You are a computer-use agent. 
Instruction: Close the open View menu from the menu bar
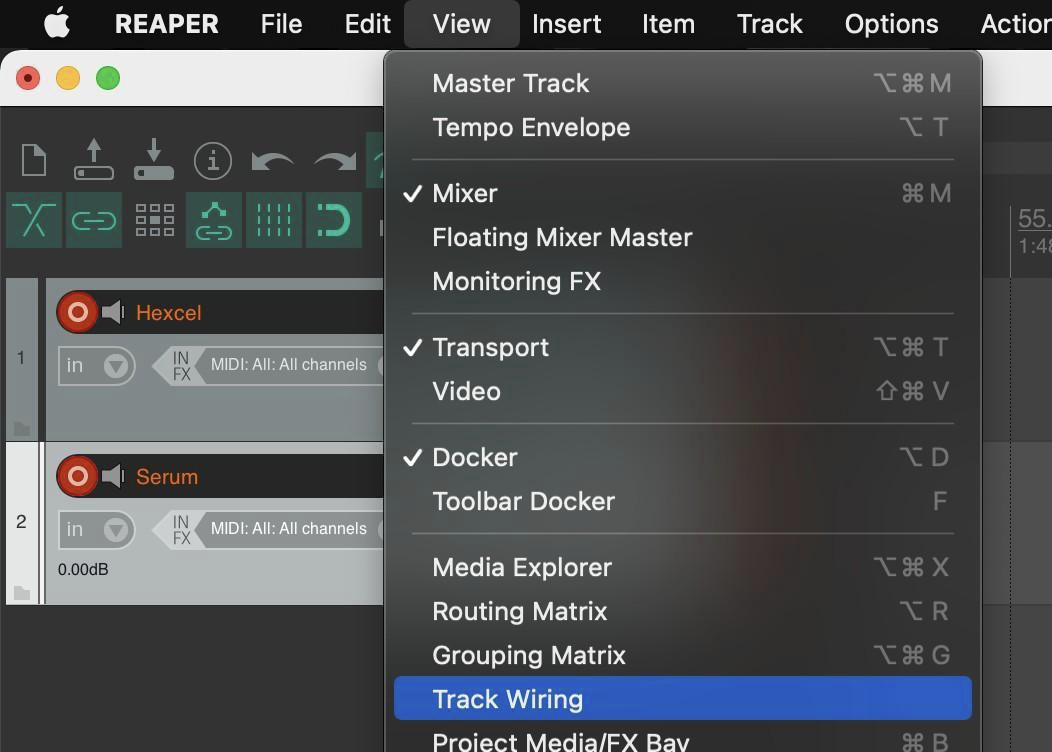point(462,24)
